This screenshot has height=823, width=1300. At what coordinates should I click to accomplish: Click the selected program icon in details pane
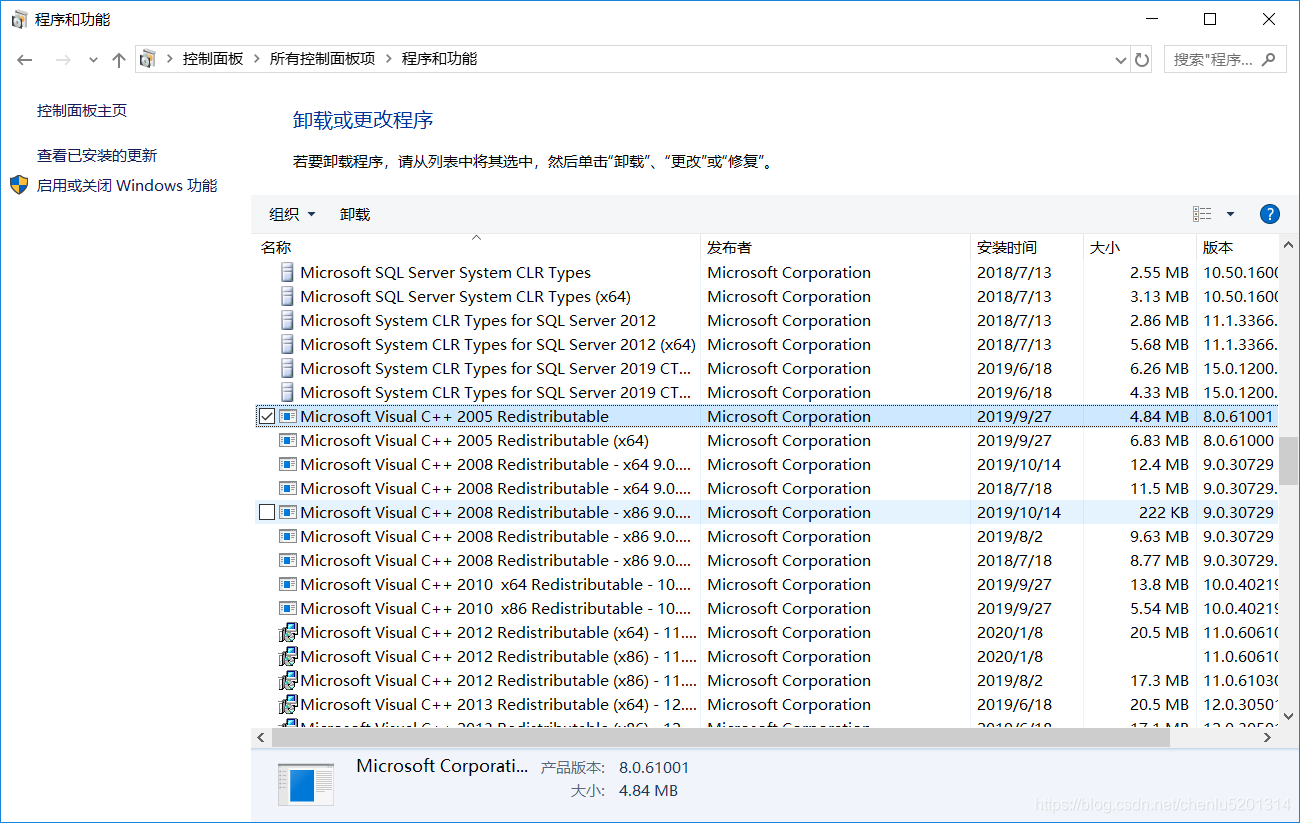tap(306, 783)
